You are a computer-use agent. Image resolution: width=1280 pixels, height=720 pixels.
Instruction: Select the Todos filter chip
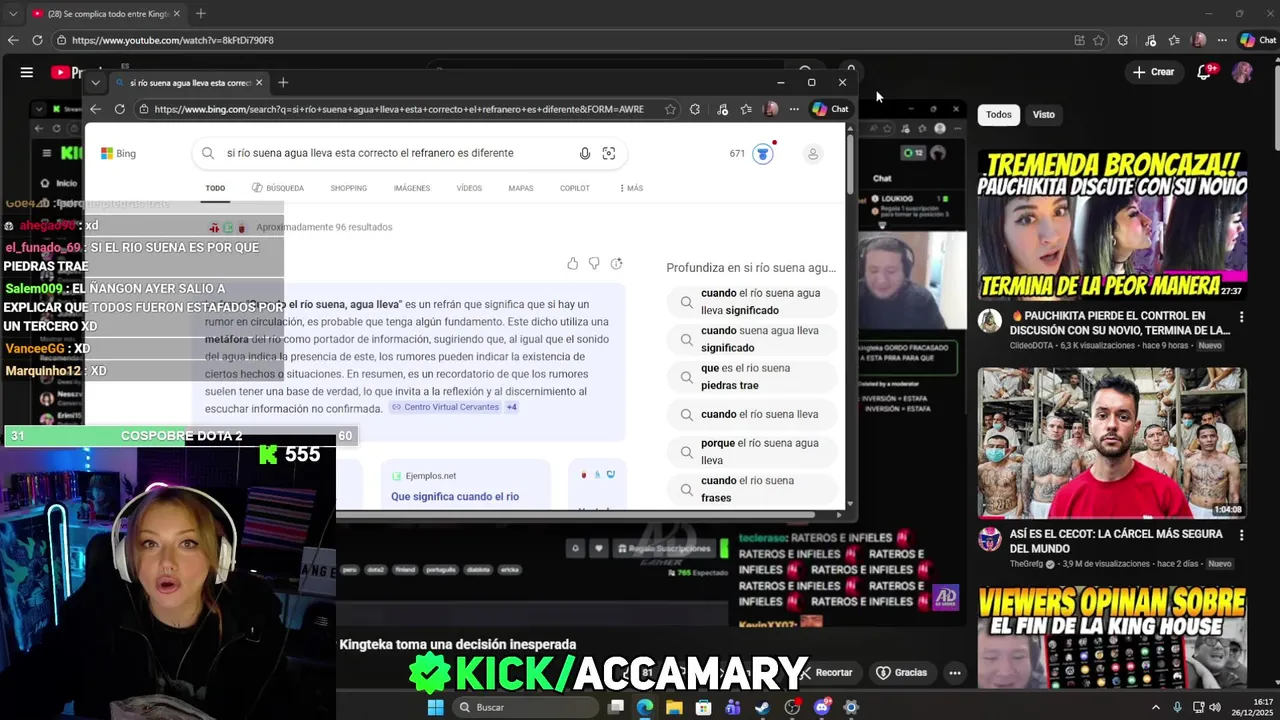999,114
